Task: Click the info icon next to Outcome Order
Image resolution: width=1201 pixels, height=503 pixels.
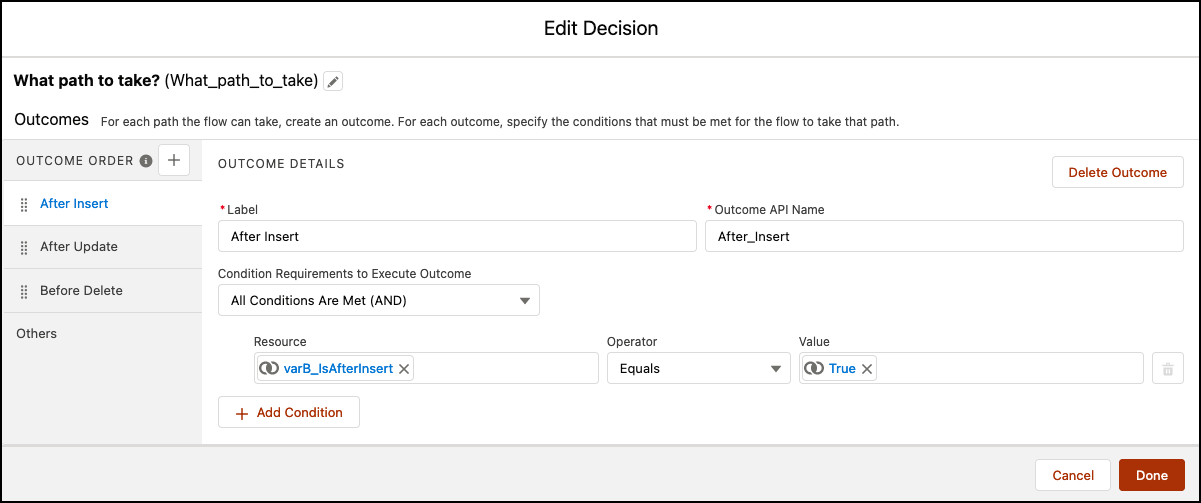Action: tap(146, 160)
